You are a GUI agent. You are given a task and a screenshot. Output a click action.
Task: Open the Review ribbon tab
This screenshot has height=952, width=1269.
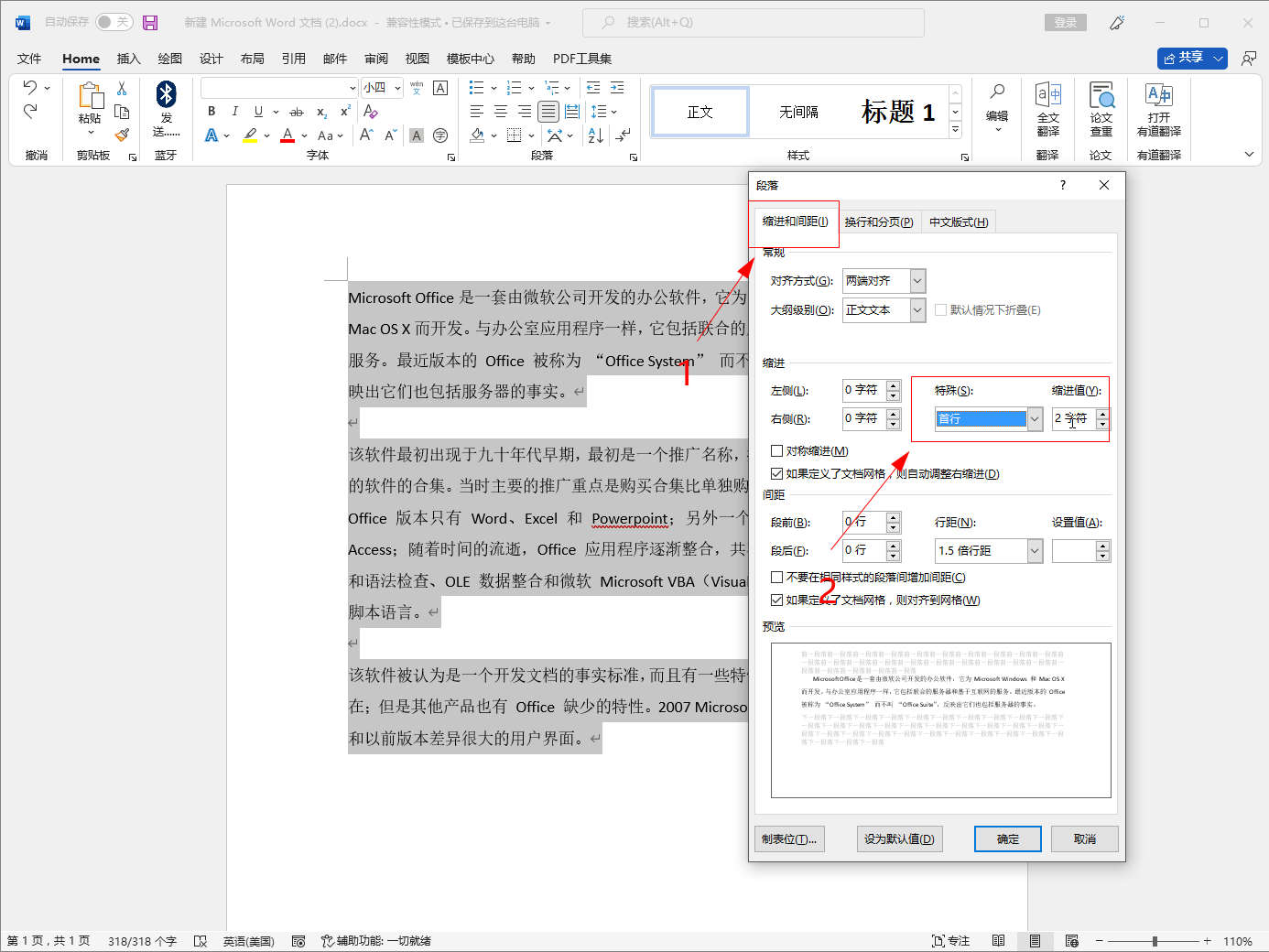pos(376,59)
